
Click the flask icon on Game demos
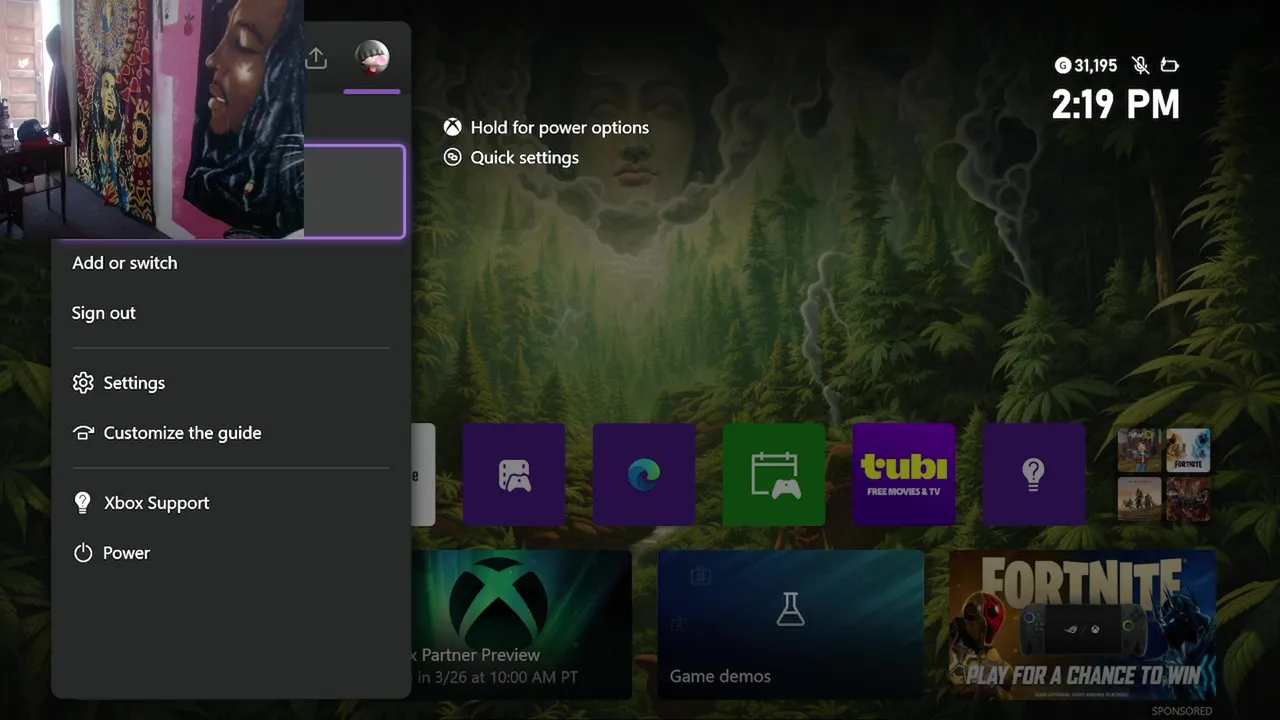pos(790,609)
